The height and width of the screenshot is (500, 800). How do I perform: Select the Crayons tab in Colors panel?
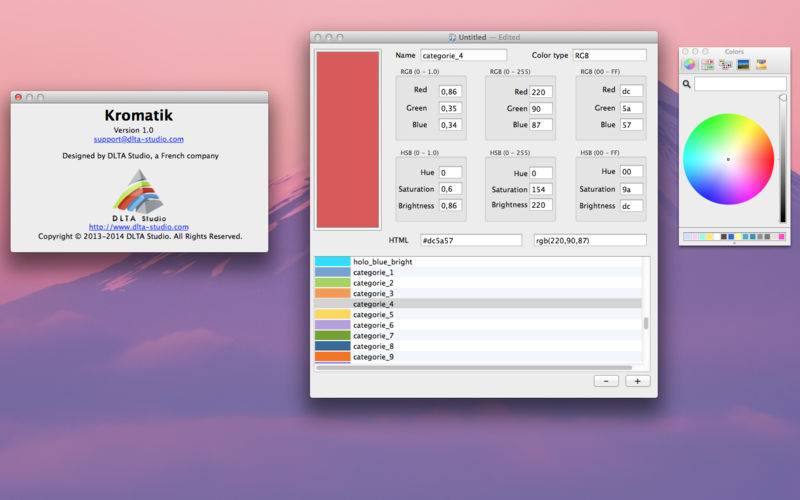pyautogui.click(x=761, y=64)
